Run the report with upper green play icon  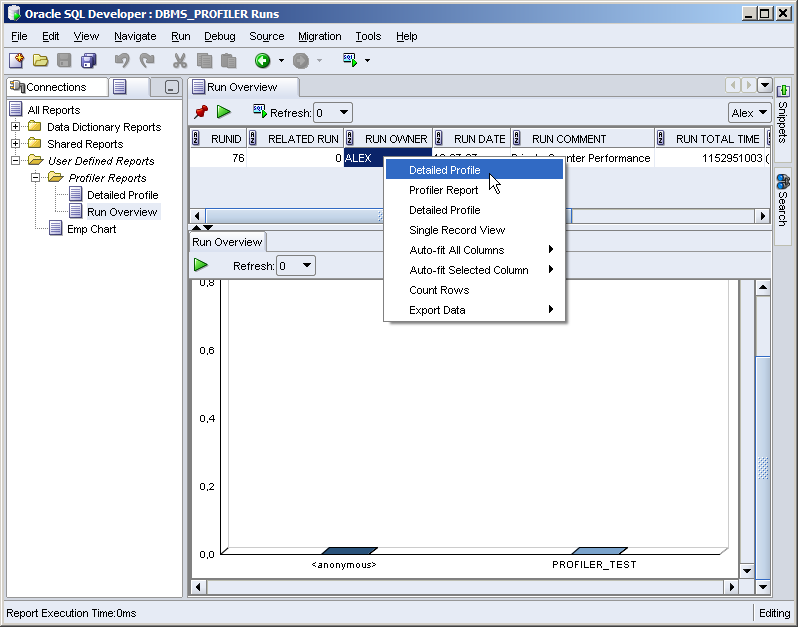224,112
